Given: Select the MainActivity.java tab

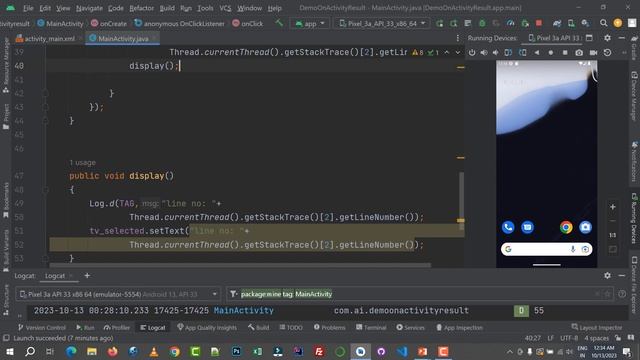Looking at the screenshot, I should (123, 38).
